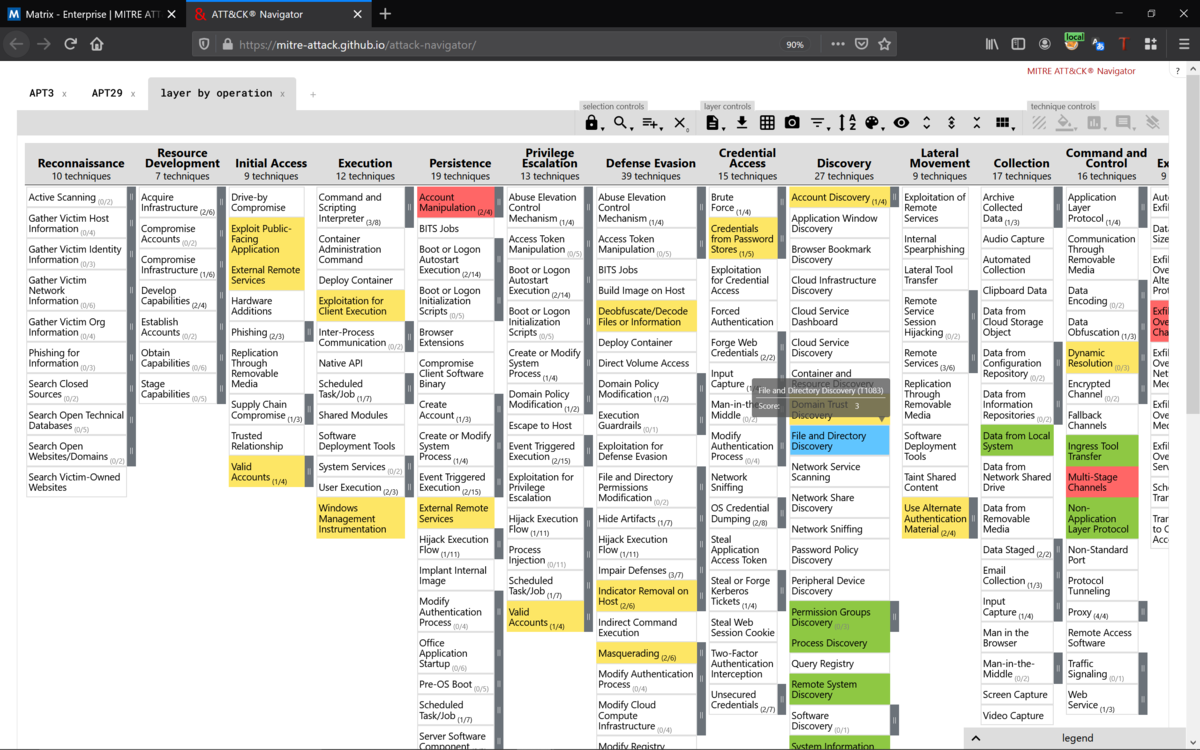This screenshot has width=1200, height=750.
Task: Click the Reconnaissance tactic header
Action: 81,163
